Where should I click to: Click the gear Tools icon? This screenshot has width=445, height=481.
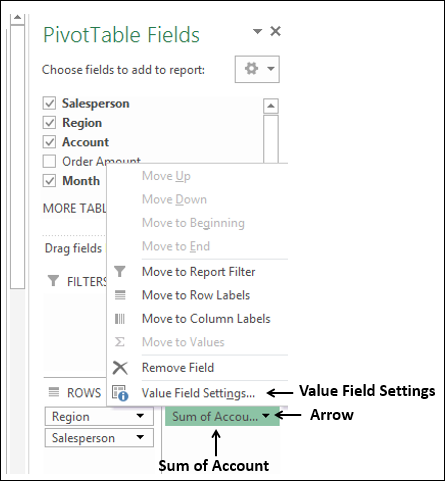point(251,69)
